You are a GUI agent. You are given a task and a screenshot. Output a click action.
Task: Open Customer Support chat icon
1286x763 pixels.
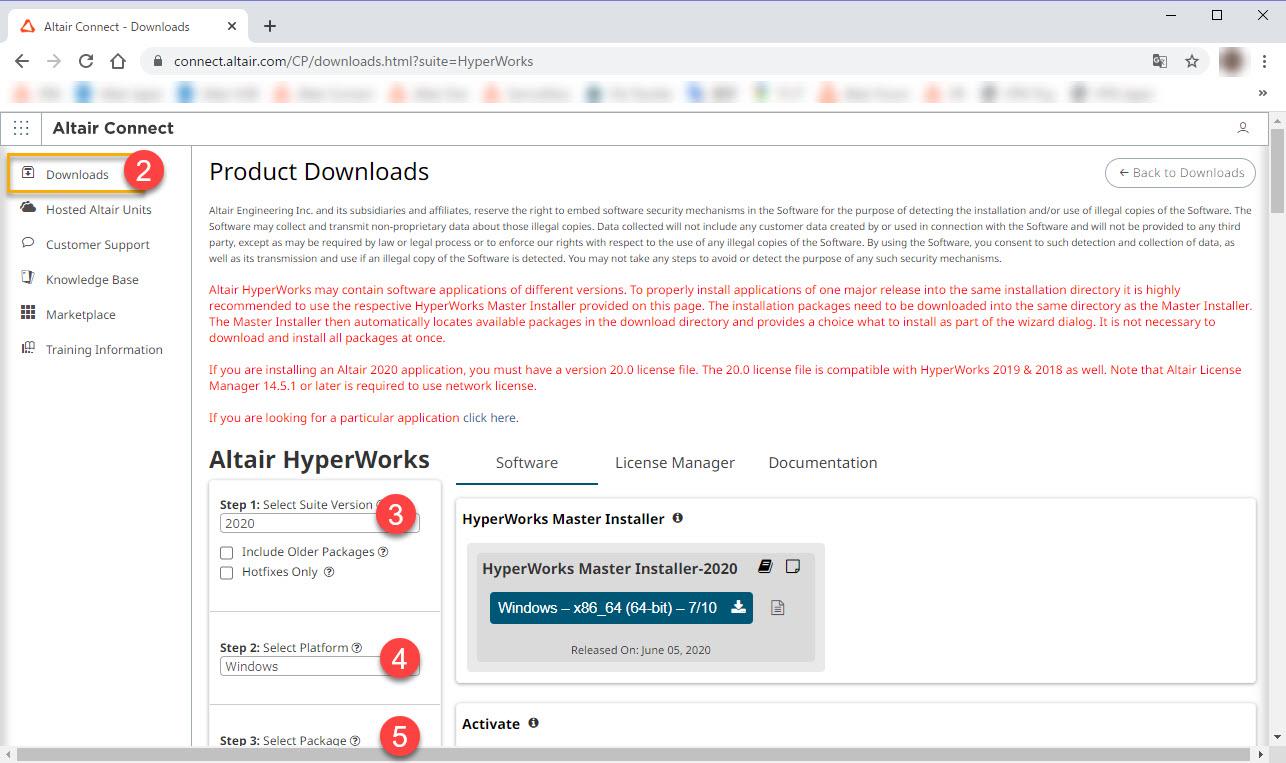[x=29, y=244]
